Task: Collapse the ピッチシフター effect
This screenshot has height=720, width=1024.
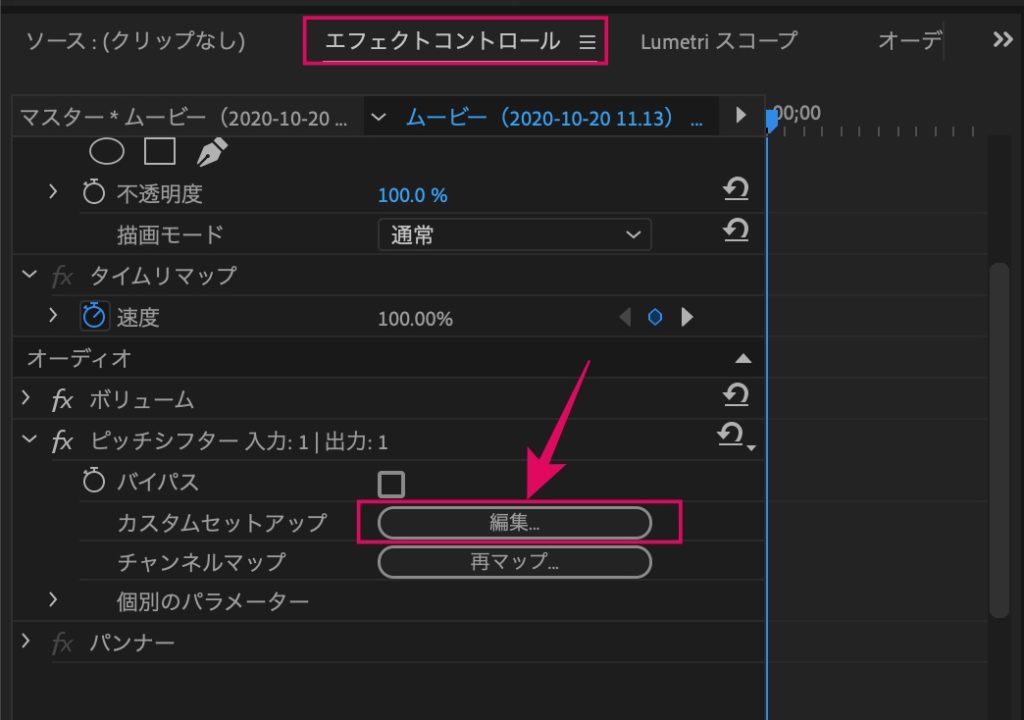Action: point(29,439)
